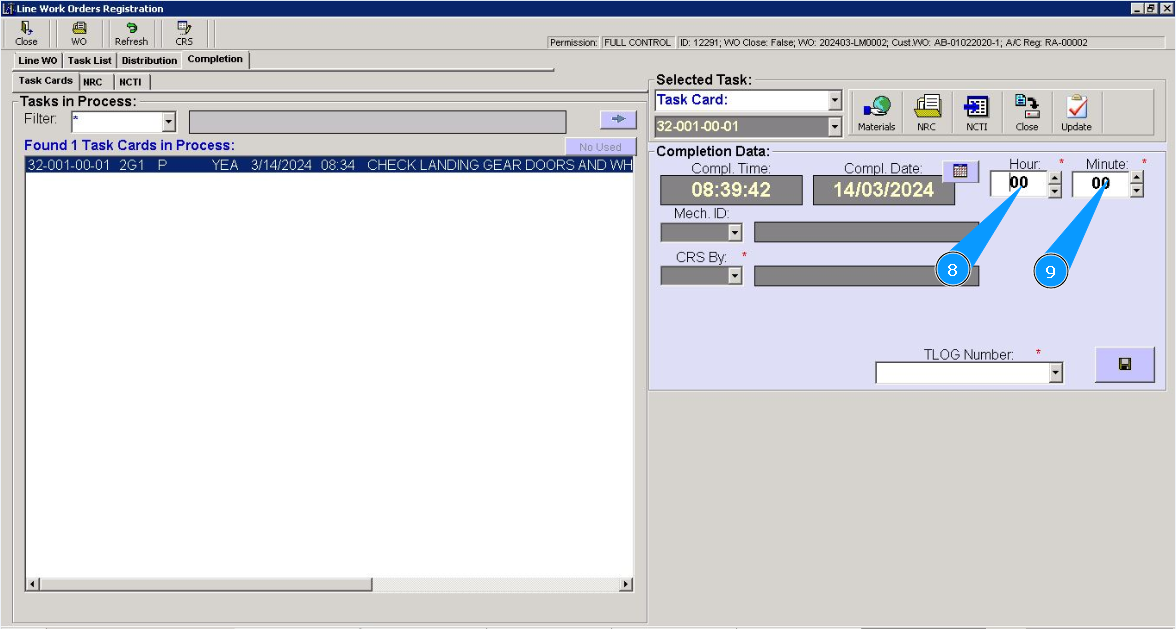Decrease the Minute value with down arrow

(1137, 191)
